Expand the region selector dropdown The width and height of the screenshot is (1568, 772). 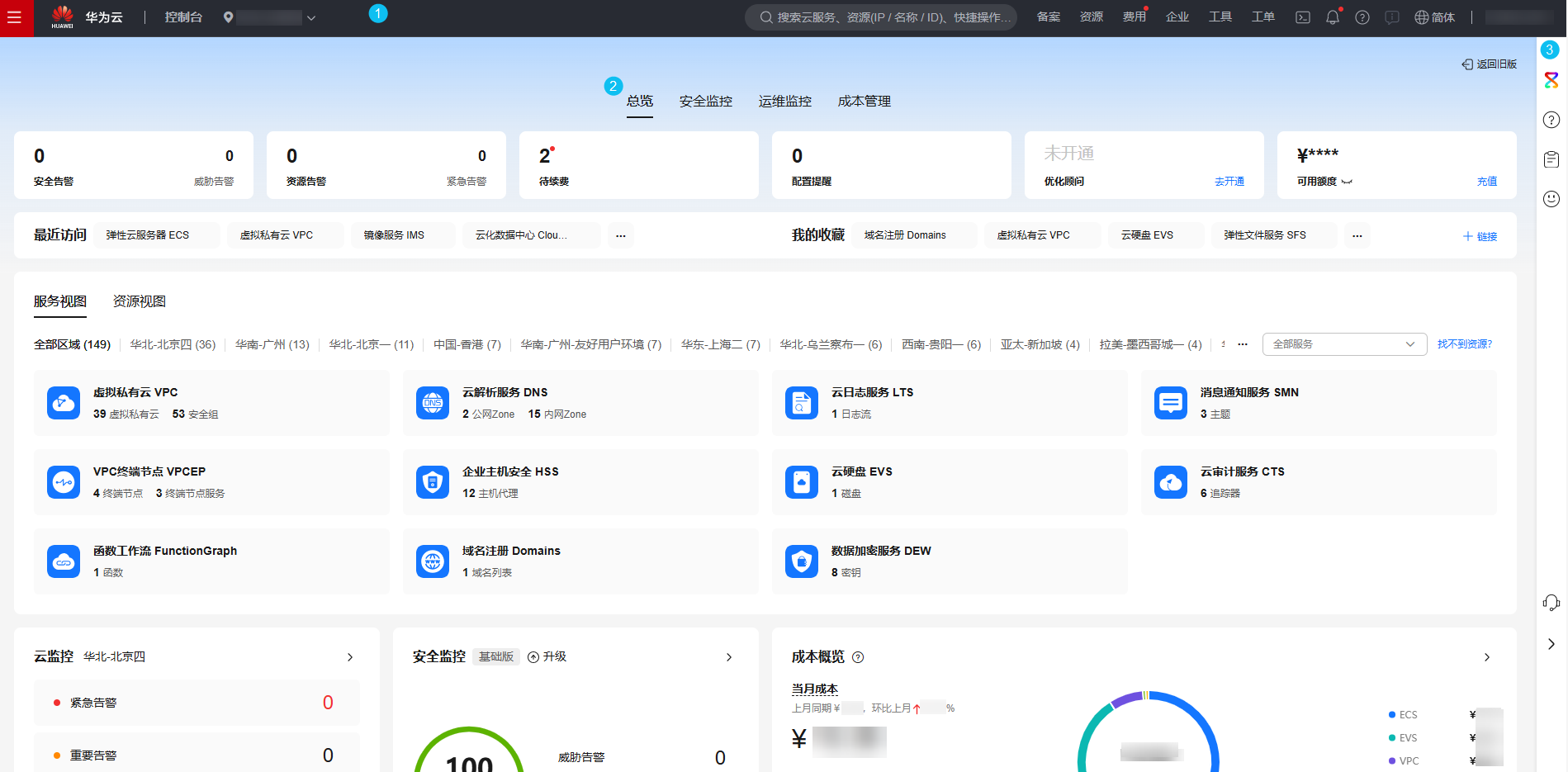(311, 17)
